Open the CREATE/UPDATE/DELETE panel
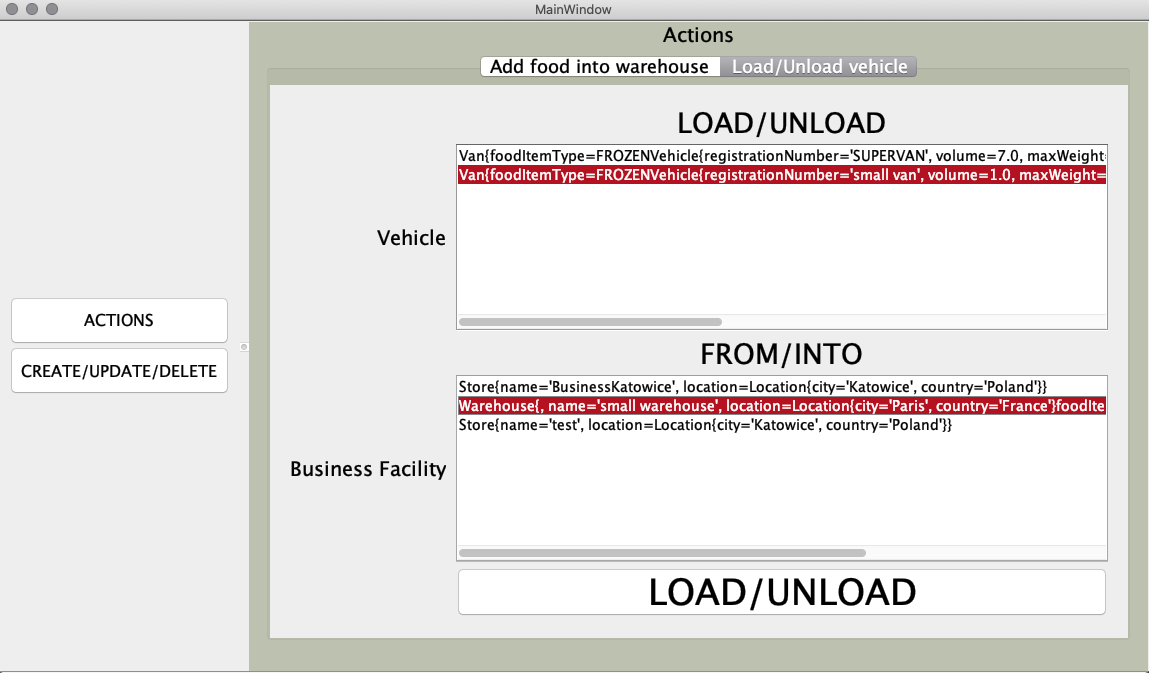 click(119, 371)
